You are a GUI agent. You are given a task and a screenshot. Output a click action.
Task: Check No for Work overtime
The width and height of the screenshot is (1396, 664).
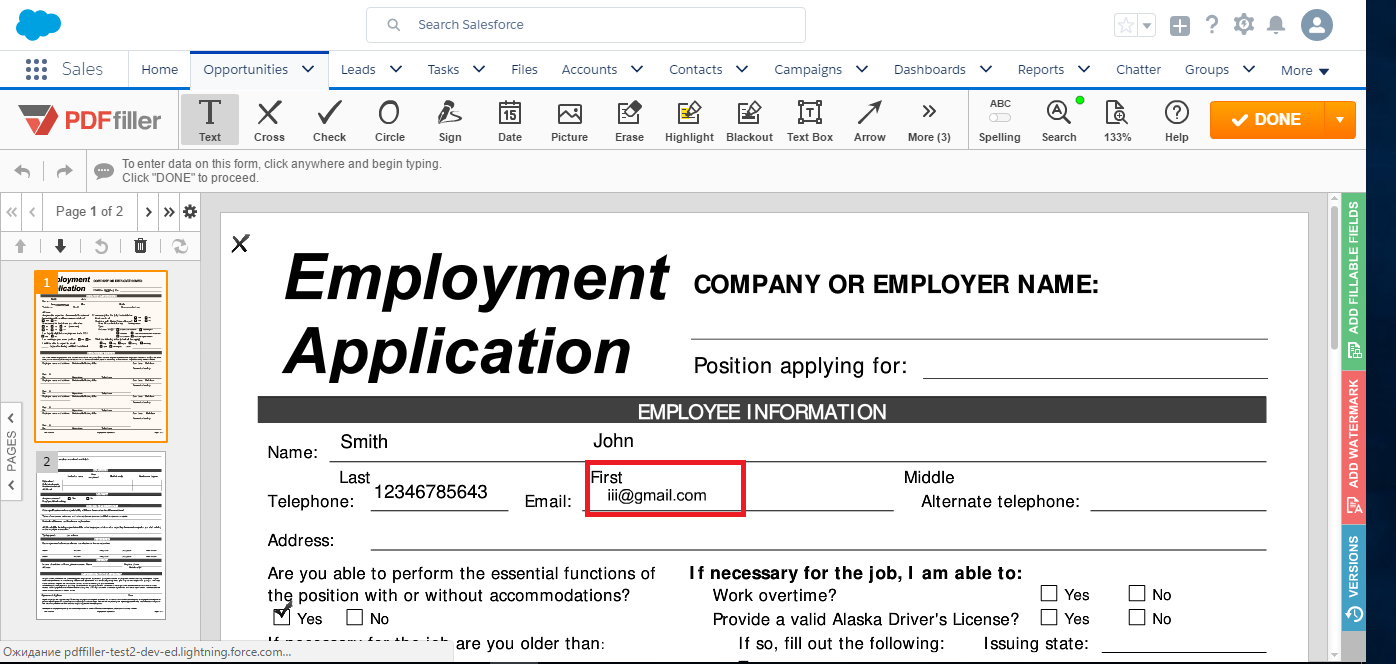[1137, 593]
